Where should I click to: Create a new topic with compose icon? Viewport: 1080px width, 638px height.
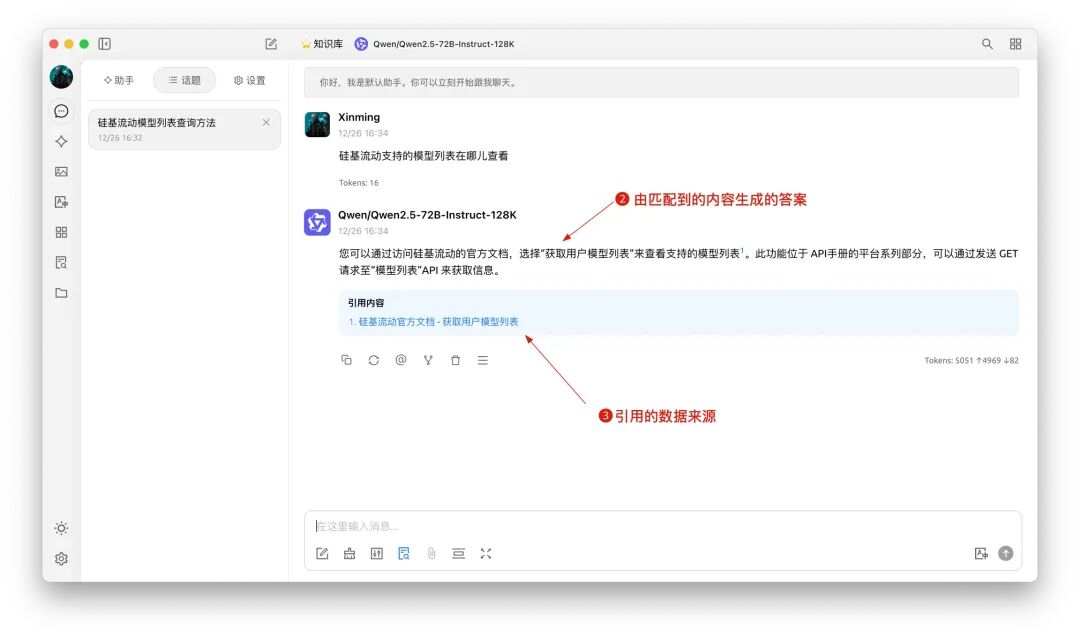point(271,44)
